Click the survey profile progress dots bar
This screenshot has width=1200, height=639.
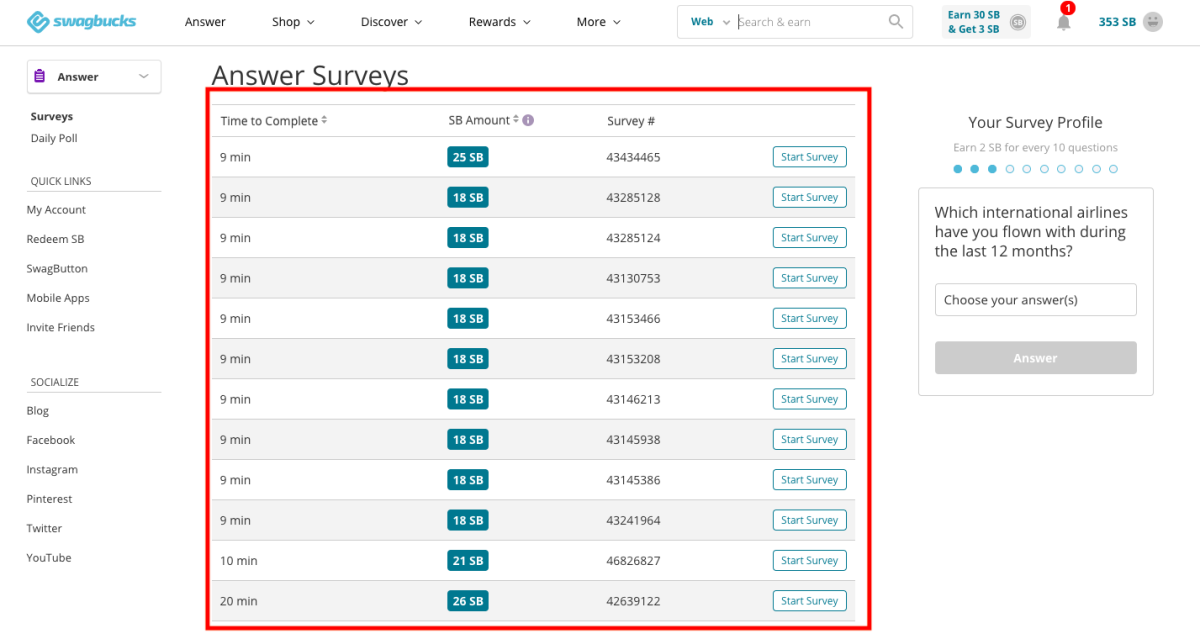pyautogui.click(x=1035, y=169)
